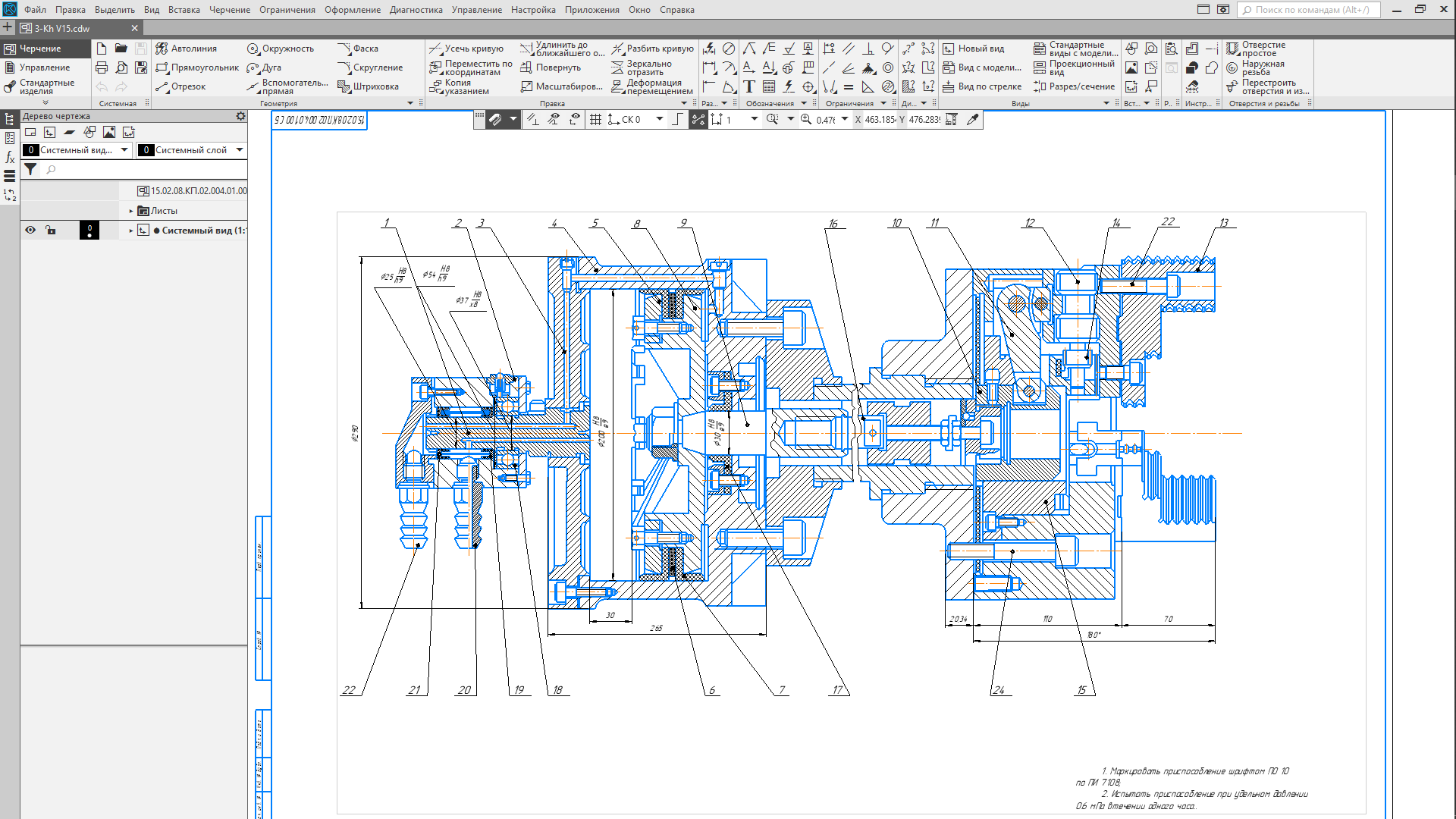Viewport: 1456px width, 819px height.
Task: Click the Стандартные изделия button
Action: point(44,86)
